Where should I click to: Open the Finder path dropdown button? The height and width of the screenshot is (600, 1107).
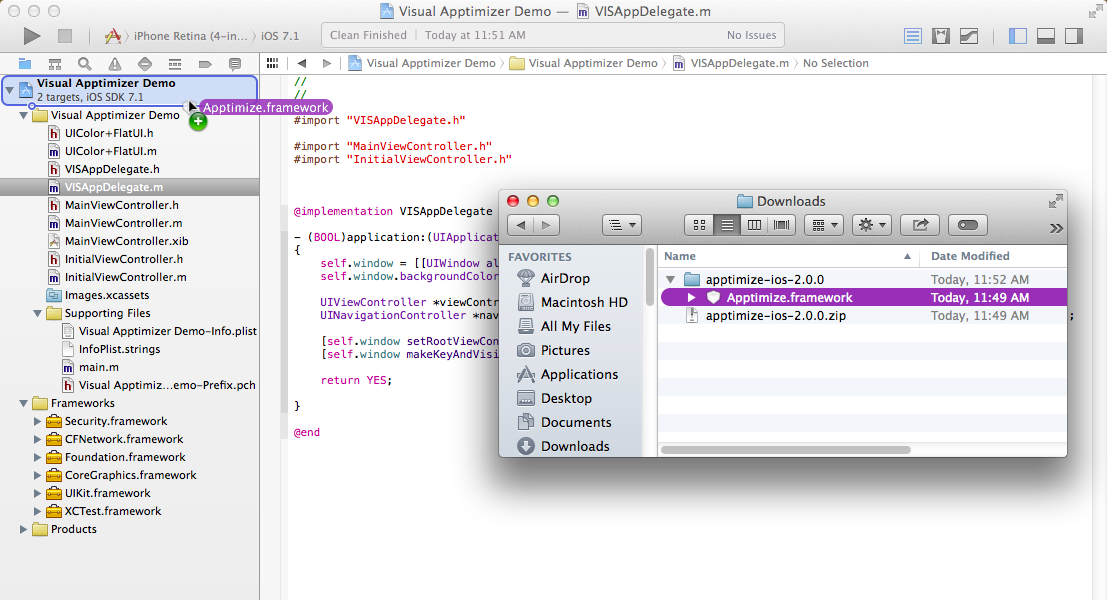coord(622,225)
